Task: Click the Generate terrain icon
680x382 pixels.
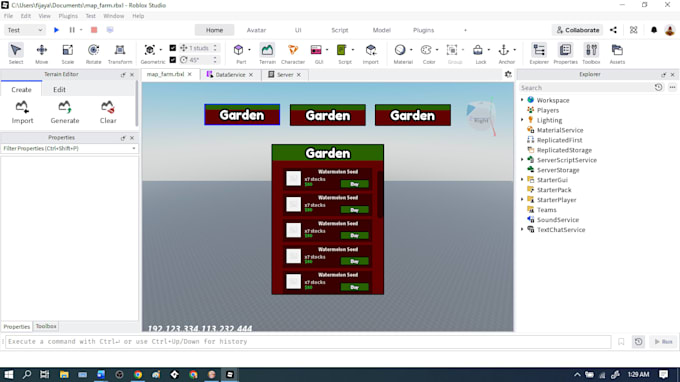Action: (x=65, y=112)
